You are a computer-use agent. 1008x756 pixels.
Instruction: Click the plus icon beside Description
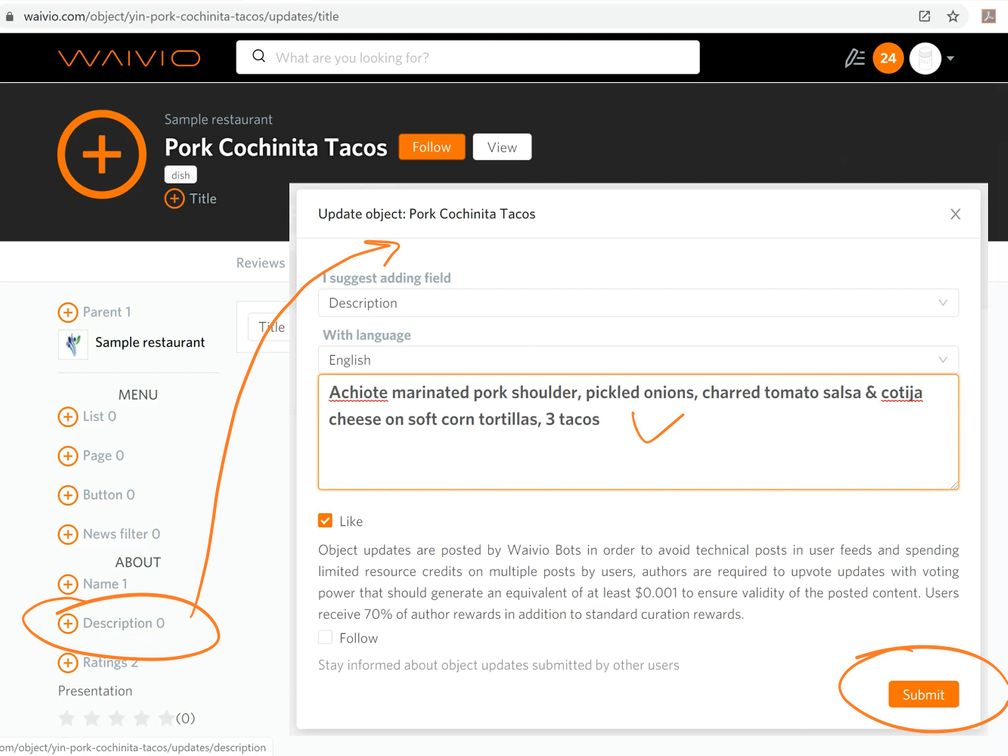67,624
